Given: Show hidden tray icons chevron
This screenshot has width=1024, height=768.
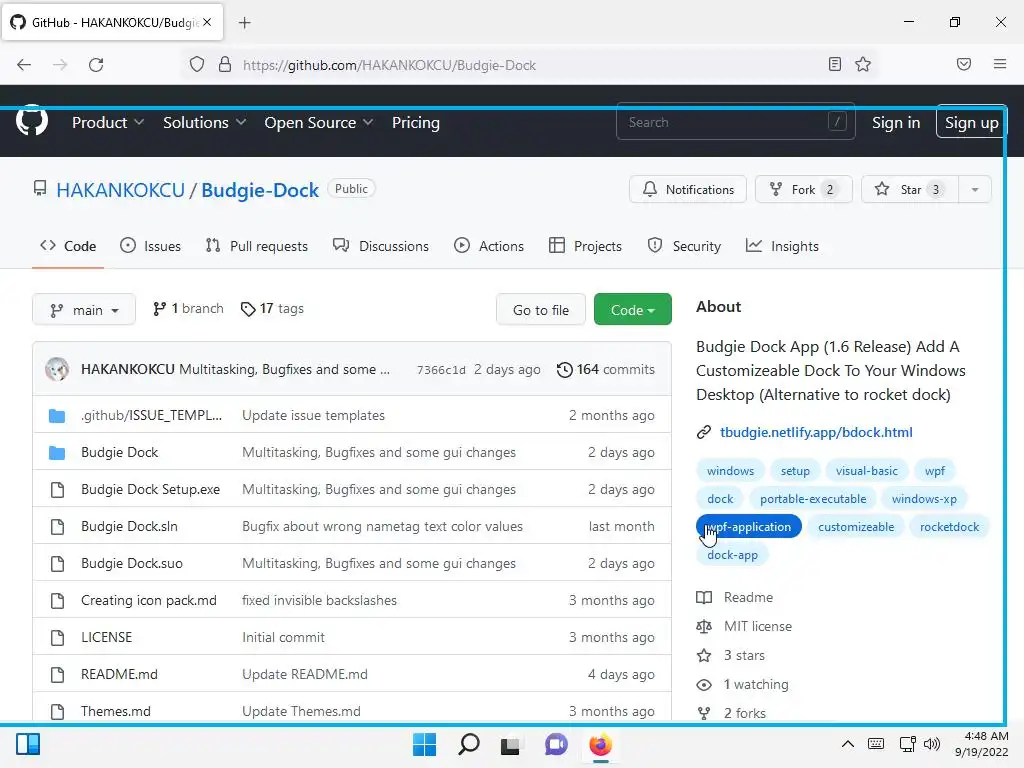Looking at the screenshot, I should [x=847, y=744].
